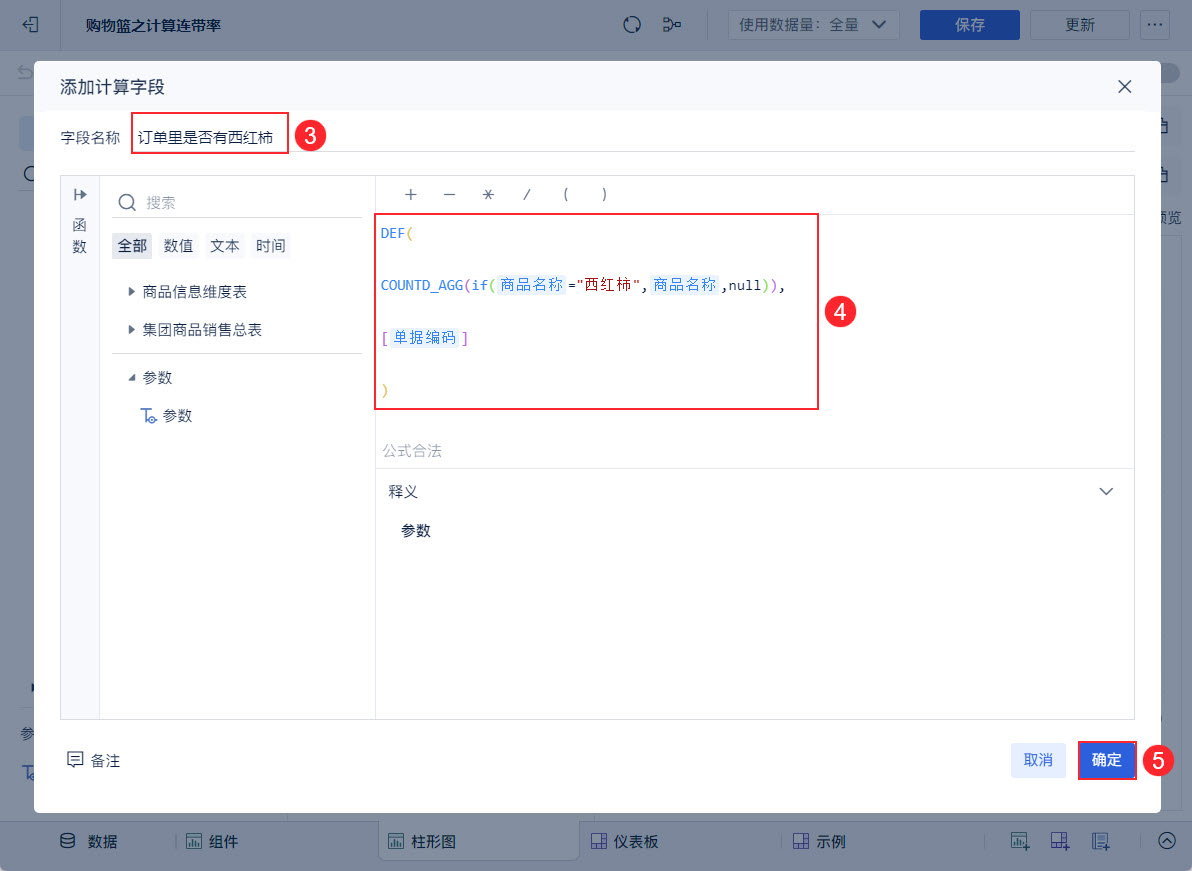Click the add component icon at bottom right
The image size is (1192, 871).
click(1019, 841)
